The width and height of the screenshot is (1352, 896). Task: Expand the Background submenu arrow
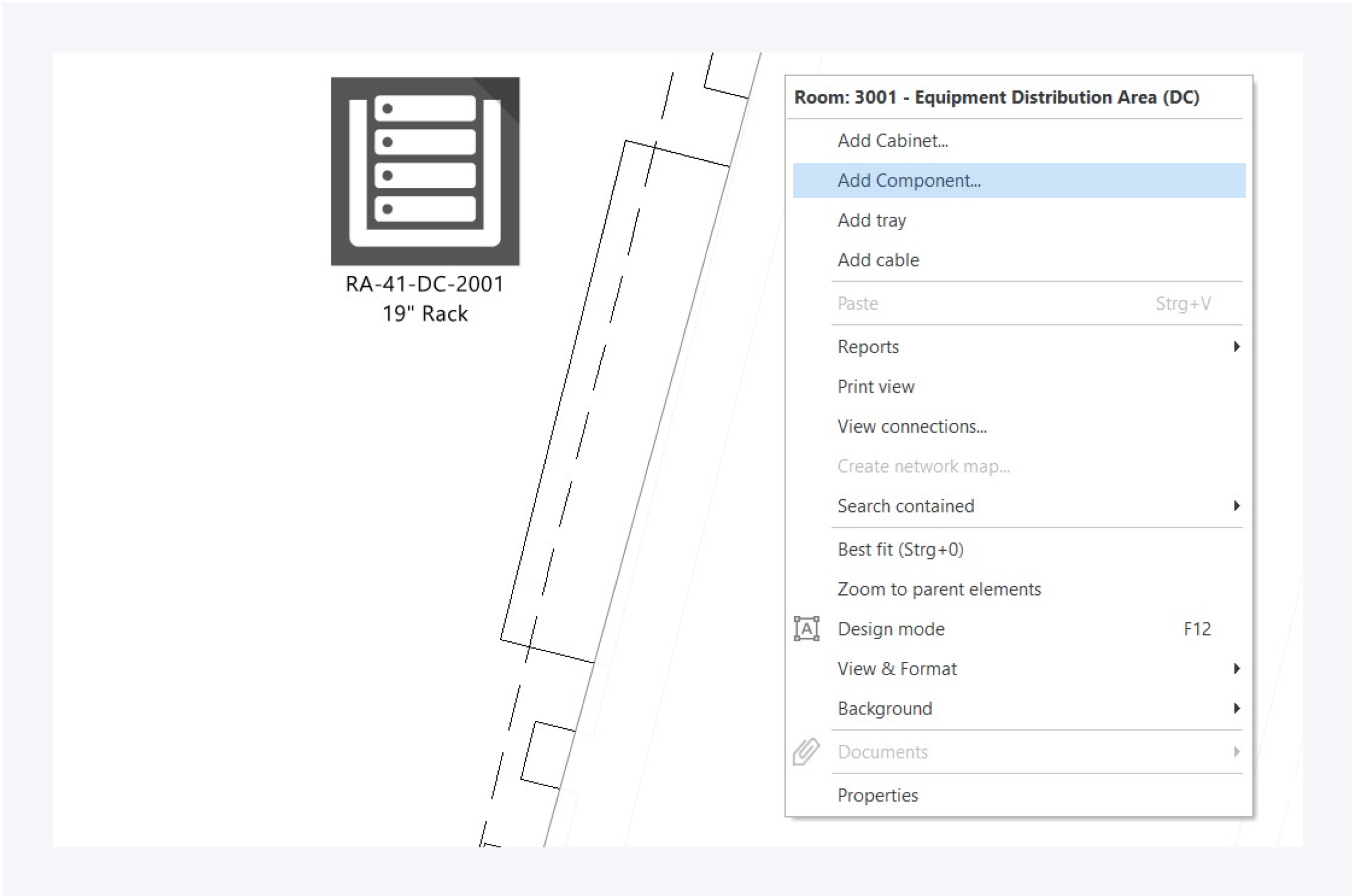(1236, 709)
